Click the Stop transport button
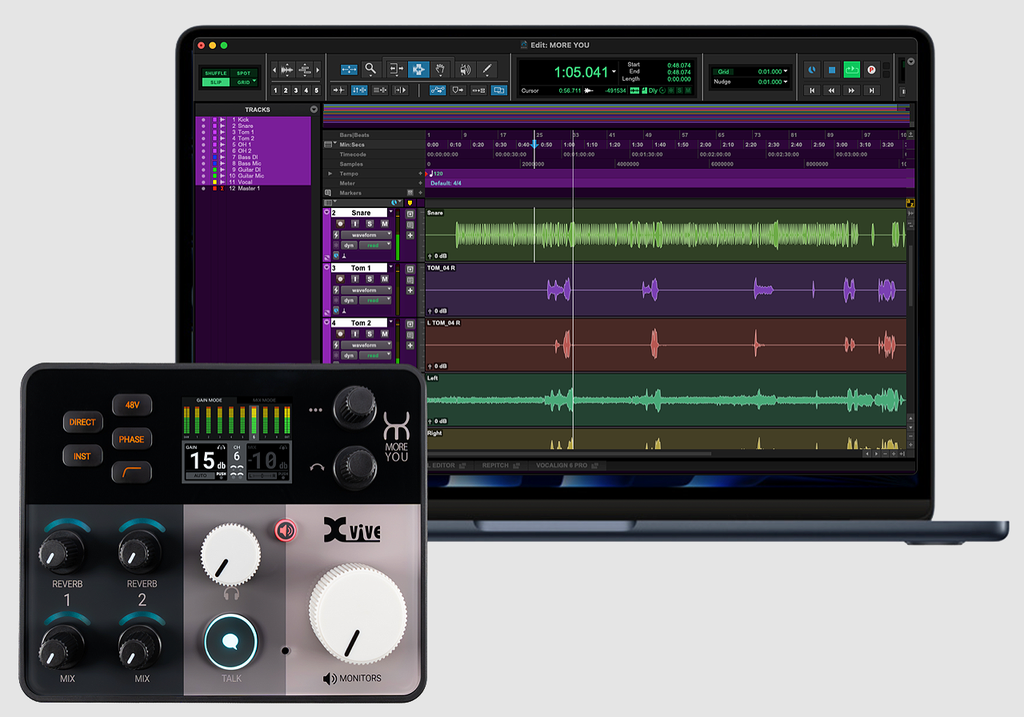 (x=832, y=70)
